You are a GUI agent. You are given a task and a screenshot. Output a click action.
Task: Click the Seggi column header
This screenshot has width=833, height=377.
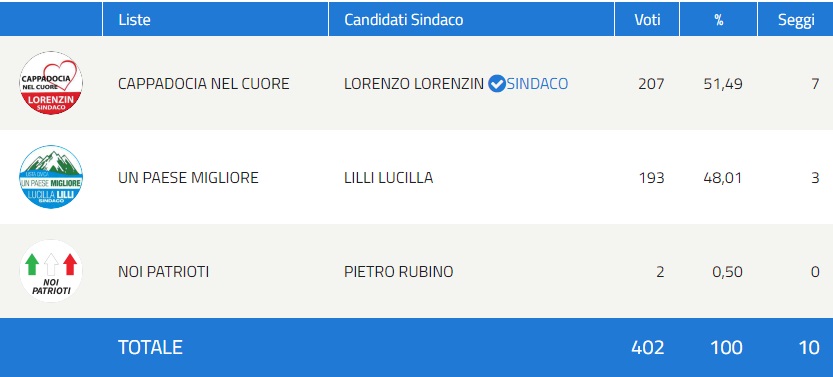click(795, 20)
